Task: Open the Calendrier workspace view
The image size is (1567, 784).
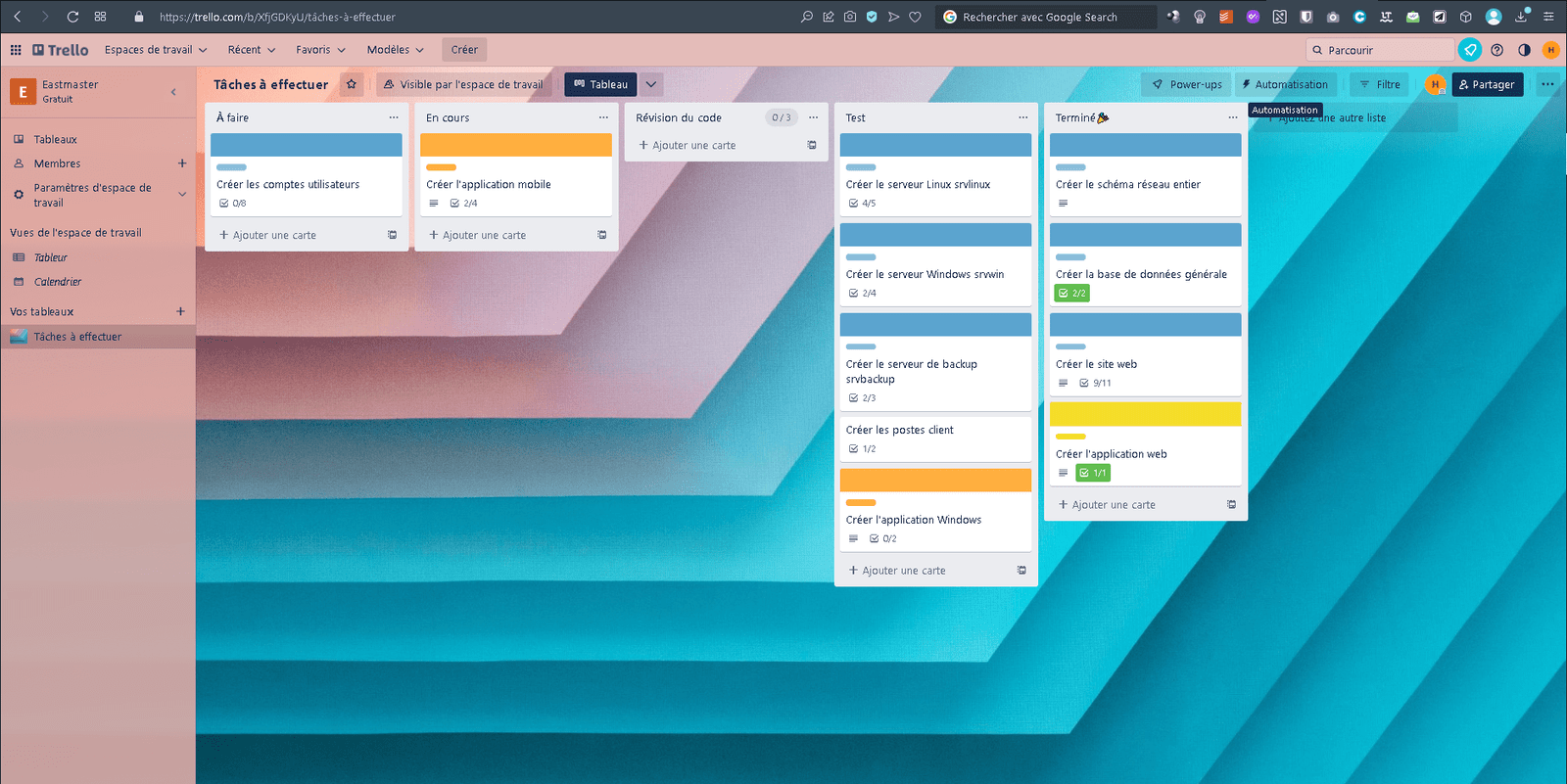Action: [x=98, y=282]
